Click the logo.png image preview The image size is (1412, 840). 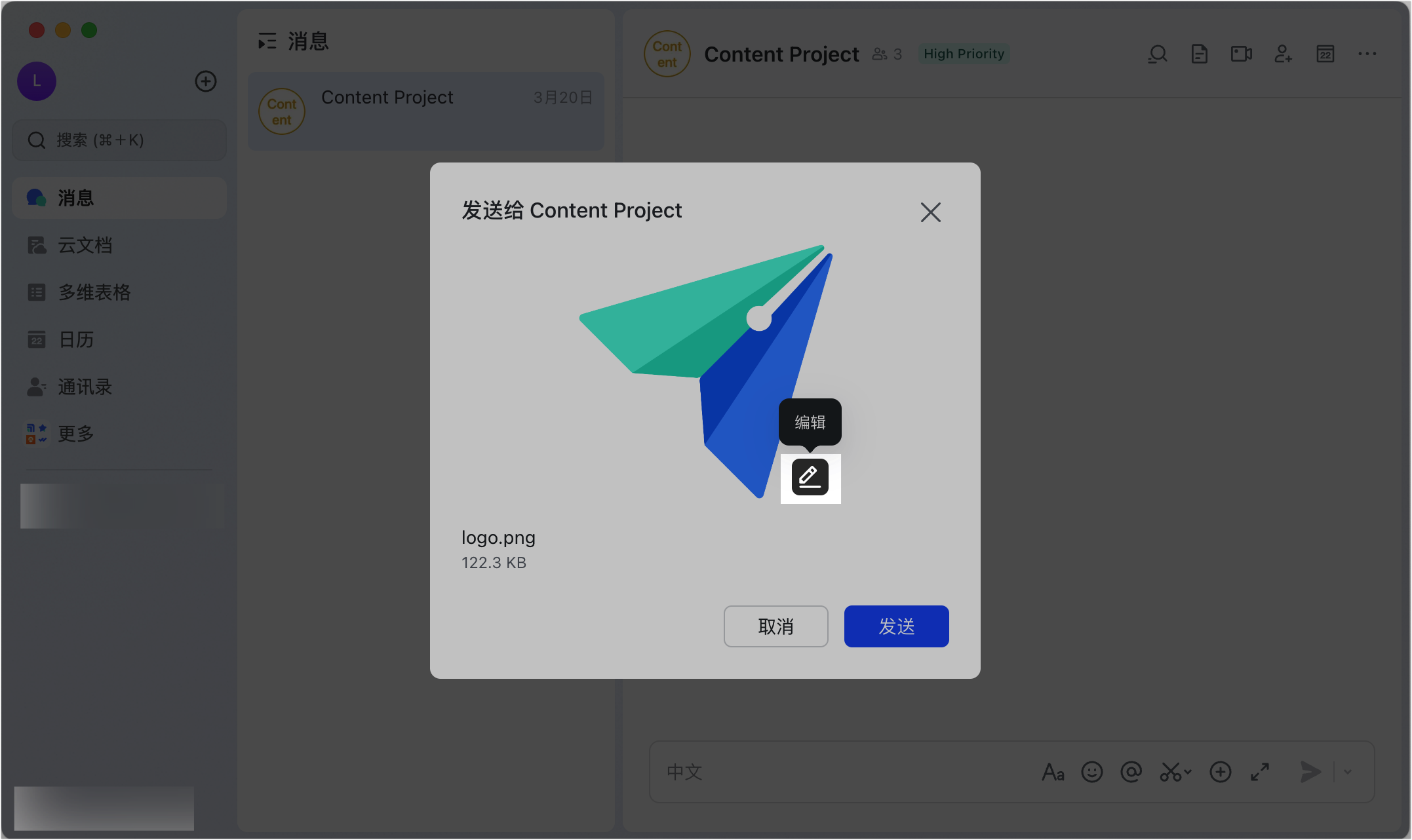pyautogui.click(x=705, y=371)
